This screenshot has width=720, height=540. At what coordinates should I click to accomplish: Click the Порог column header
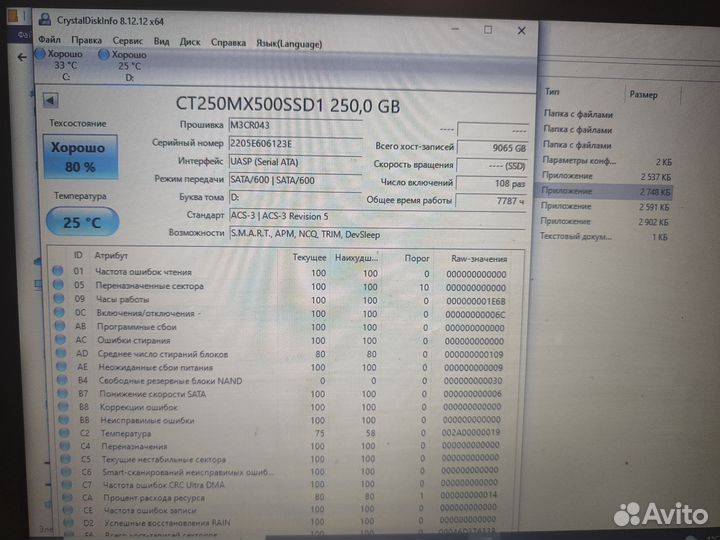(x=416, y=258)
